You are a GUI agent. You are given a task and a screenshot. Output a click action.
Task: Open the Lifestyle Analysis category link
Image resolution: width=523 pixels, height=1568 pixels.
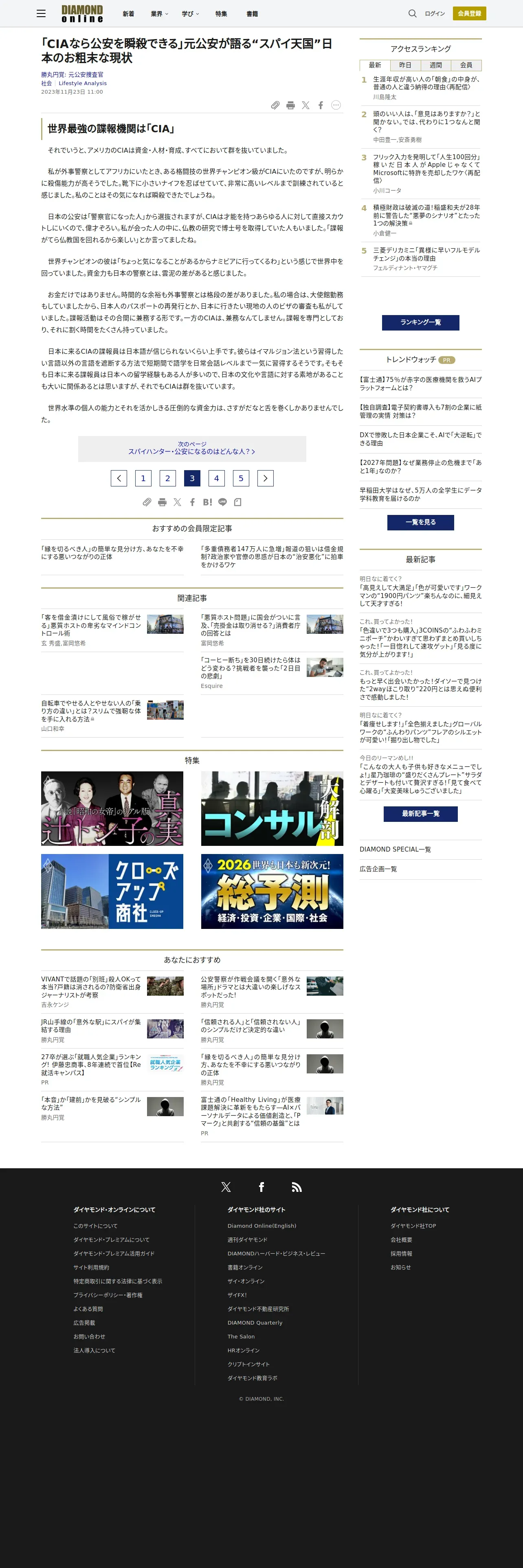[82, 83]
